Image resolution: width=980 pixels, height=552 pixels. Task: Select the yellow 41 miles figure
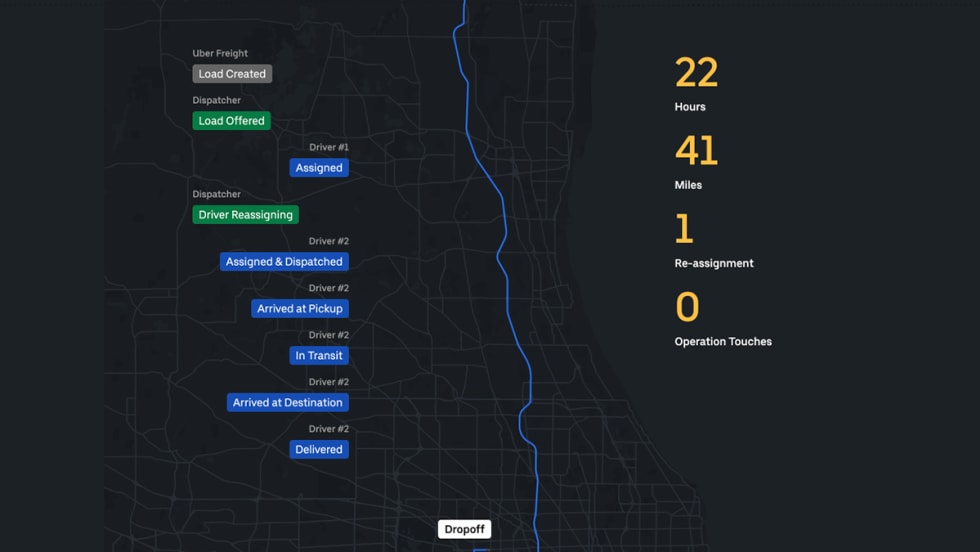[696, 151]
